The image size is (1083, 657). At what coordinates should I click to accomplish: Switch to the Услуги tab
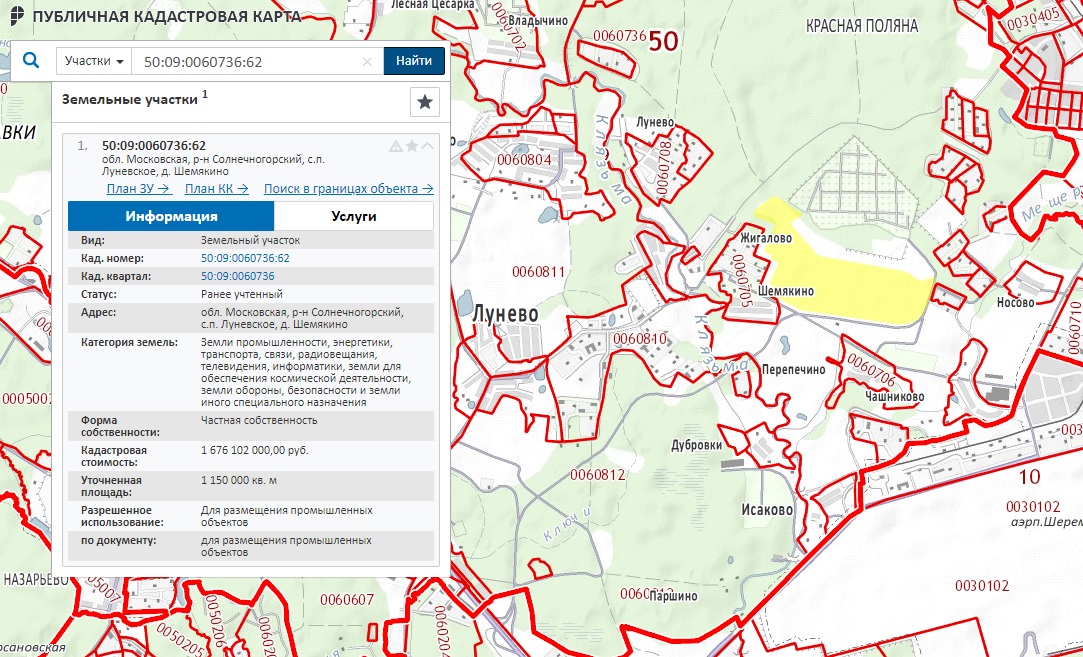click(x=353, y=217)
